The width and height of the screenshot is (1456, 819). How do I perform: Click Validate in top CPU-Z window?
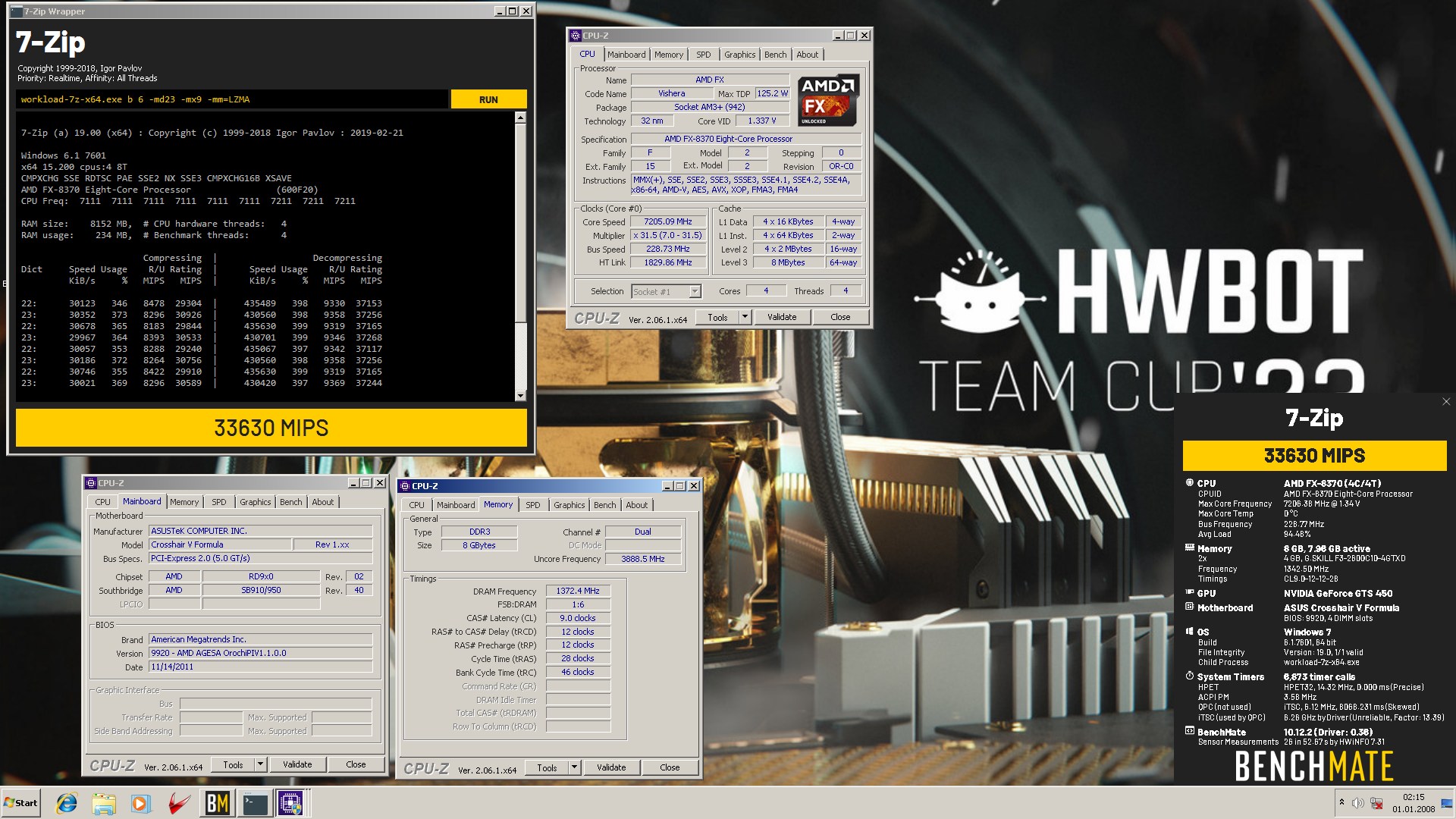coord(782,318)
